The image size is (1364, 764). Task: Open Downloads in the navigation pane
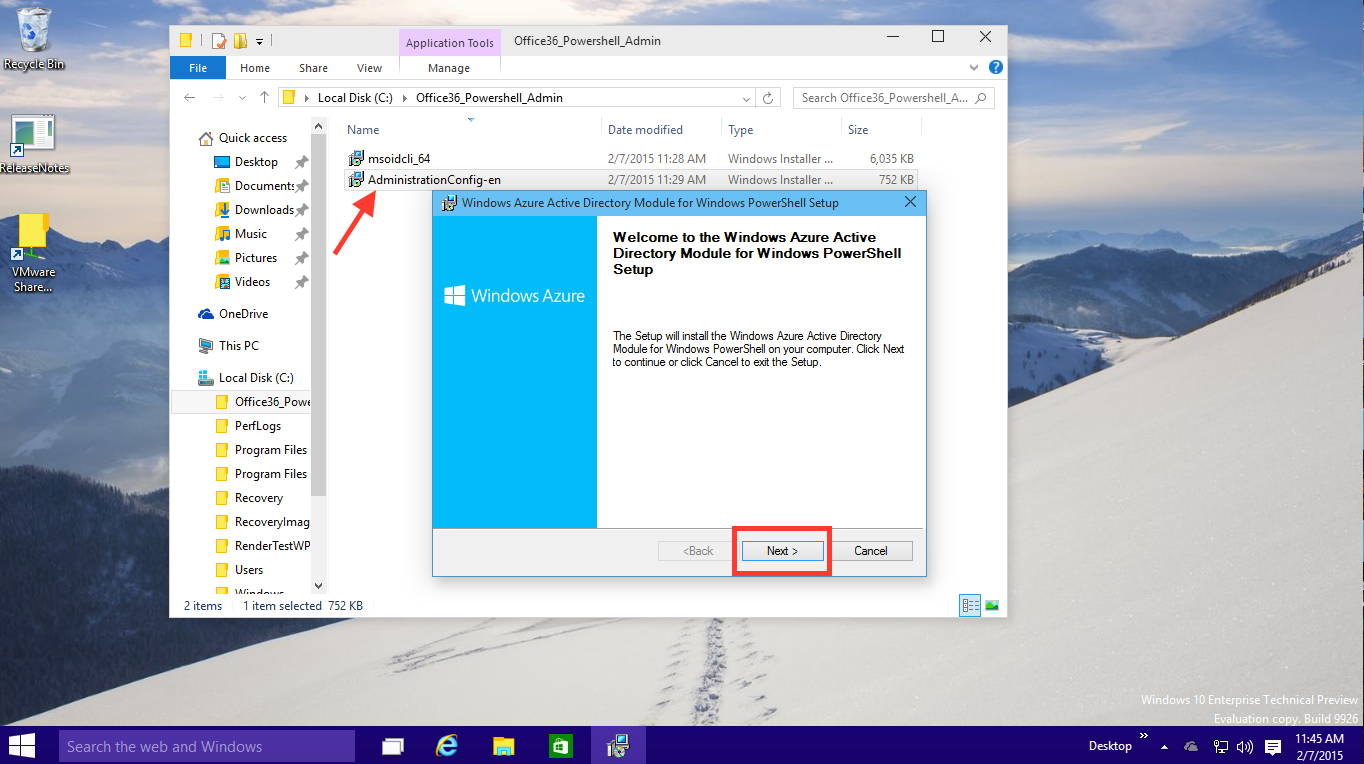(x=264, y=210)
